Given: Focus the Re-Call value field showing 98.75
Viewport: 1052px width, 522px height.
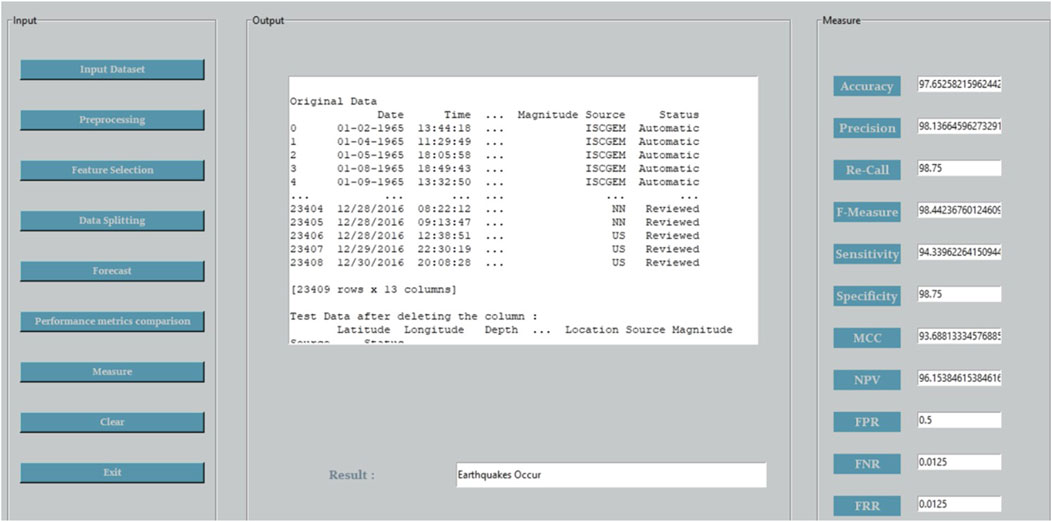Looking at the screenshot, I should [x=959, y=168].
